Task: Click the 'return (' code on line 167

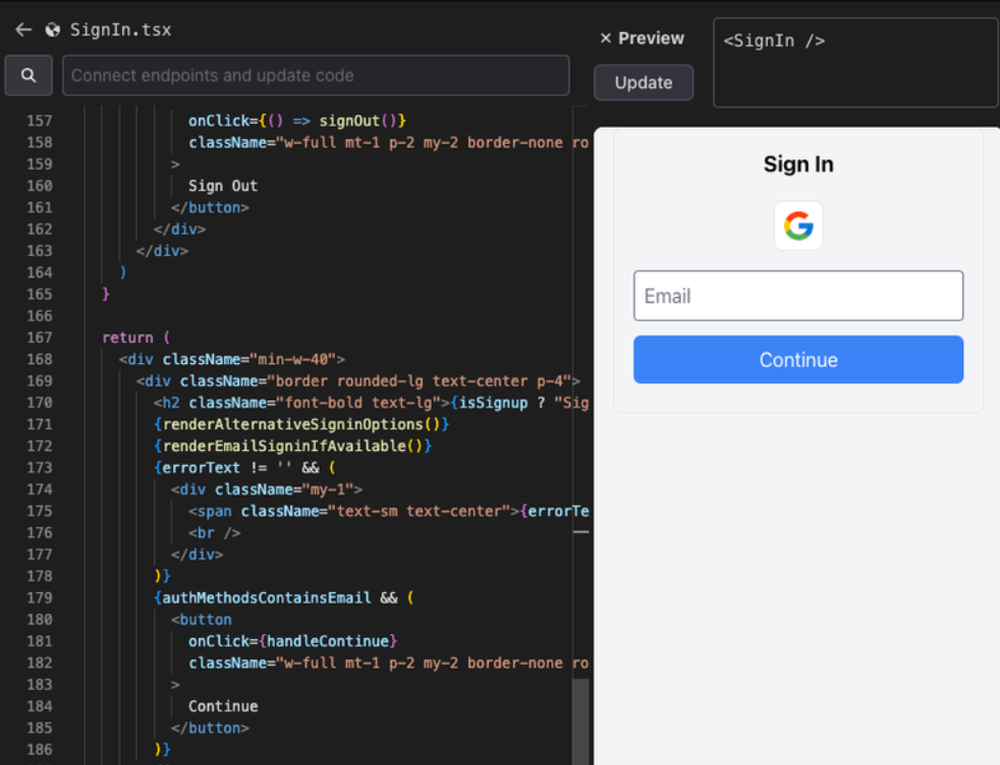Action: (136, 337)
